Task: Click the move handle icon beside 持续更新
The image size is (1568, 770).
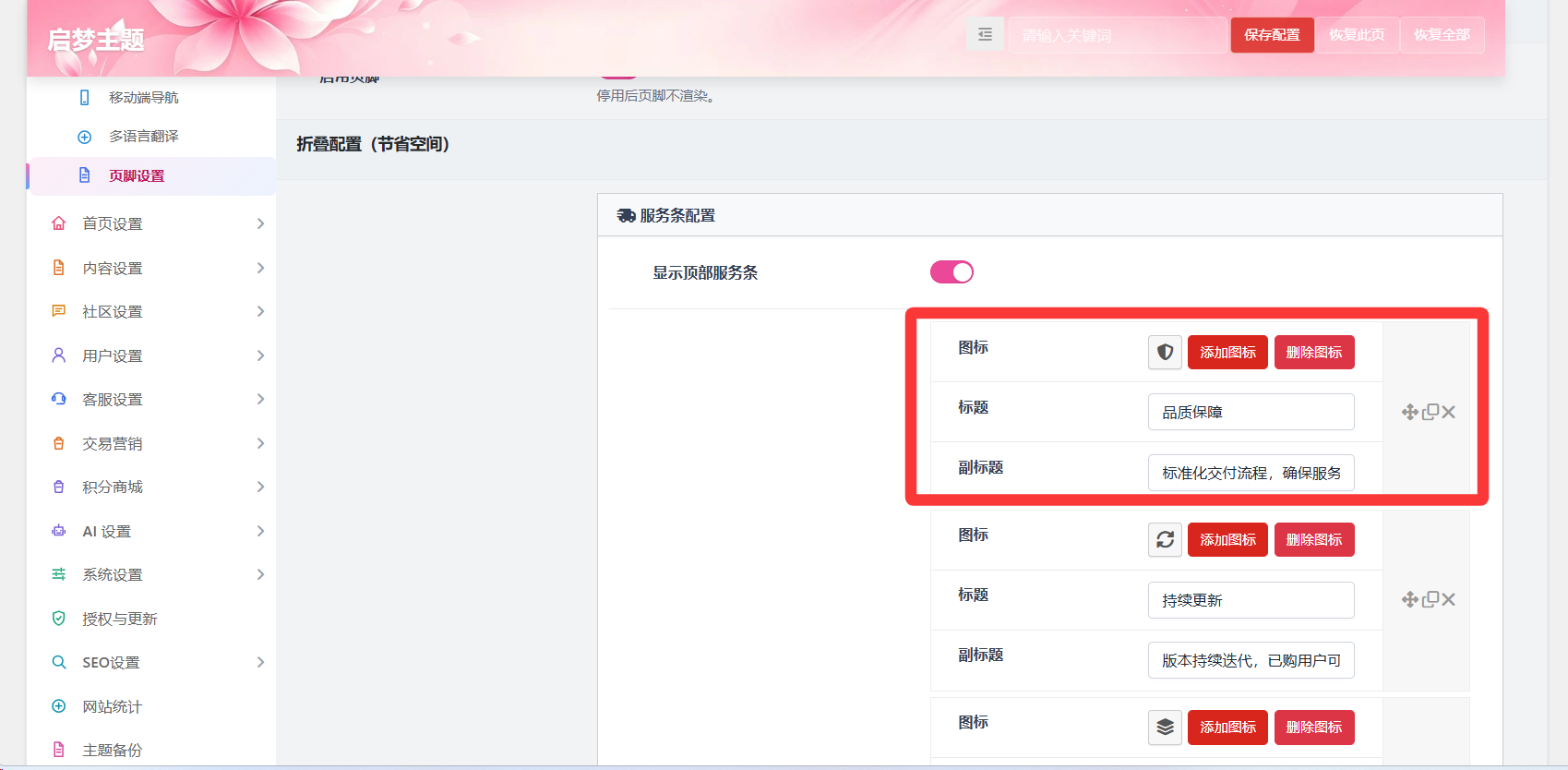Action: pos(1409,599)
